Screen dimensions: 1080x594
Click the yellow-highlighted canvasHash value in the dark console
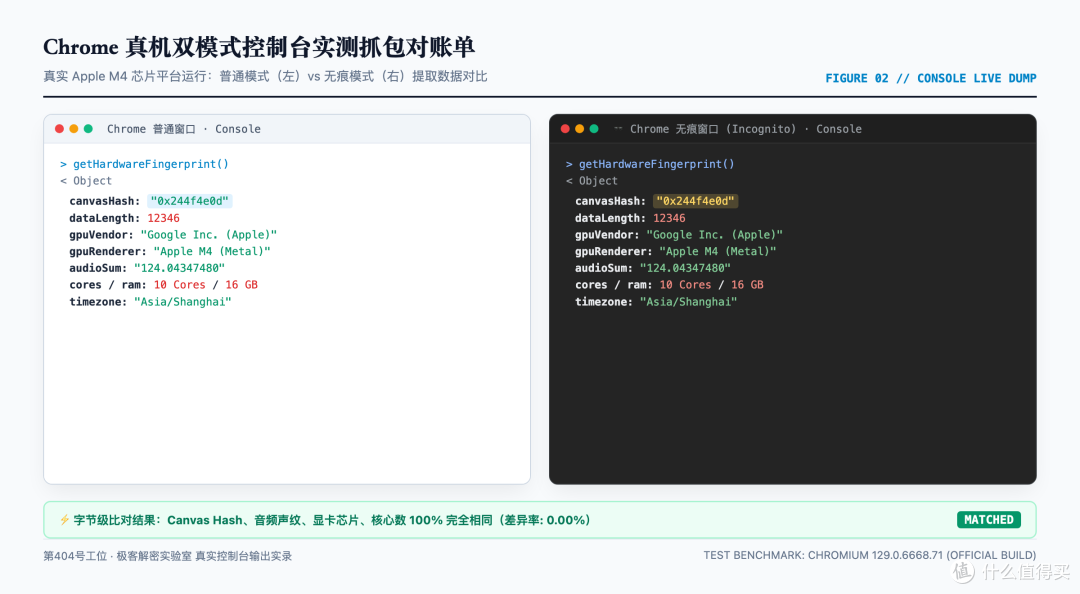coord(695,201)
